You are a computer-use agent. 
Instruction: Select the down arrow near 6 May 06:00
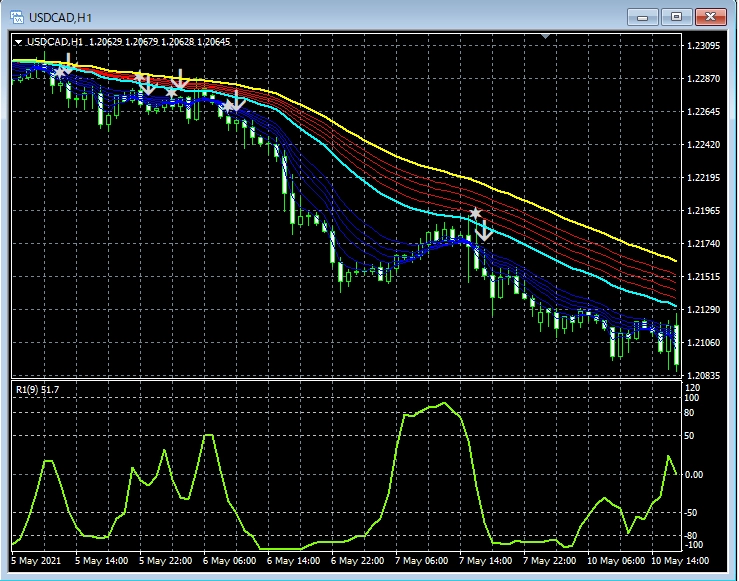click(x=238, y=100)
